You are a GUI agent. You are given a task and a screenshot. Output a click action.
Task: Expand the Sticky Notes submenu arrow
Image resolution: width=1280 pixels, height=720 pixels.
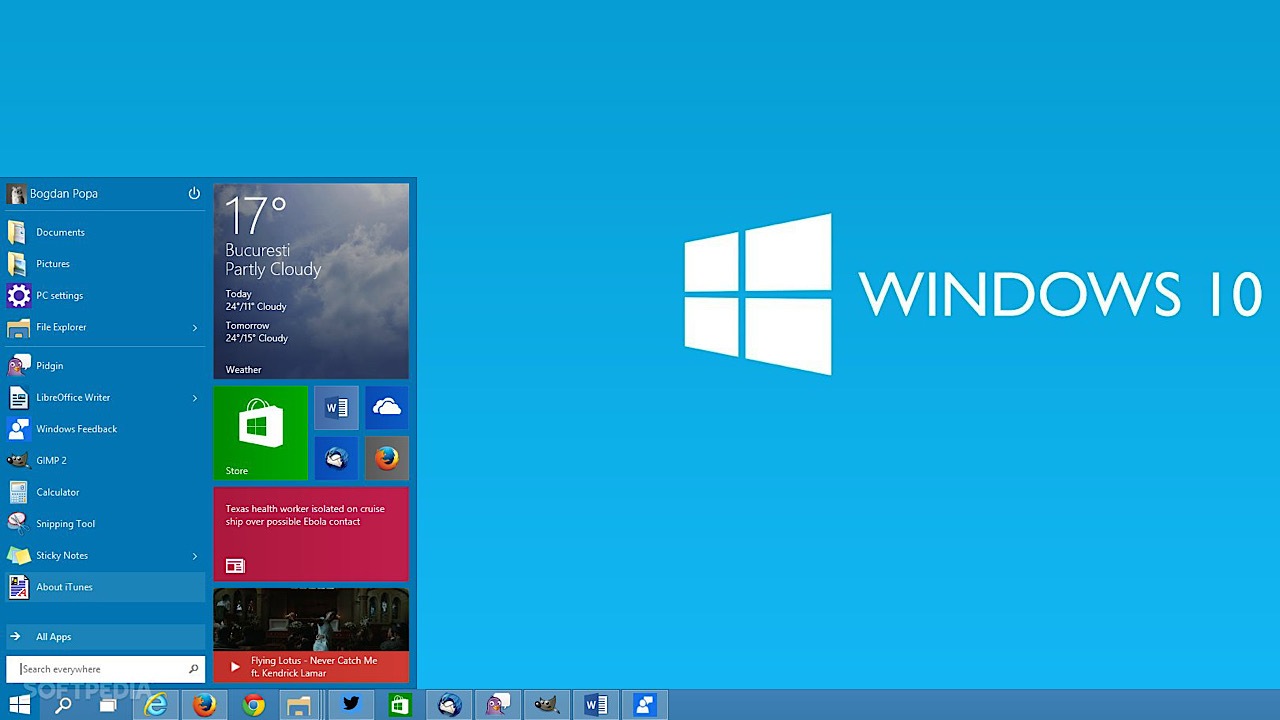pos(195,556)
